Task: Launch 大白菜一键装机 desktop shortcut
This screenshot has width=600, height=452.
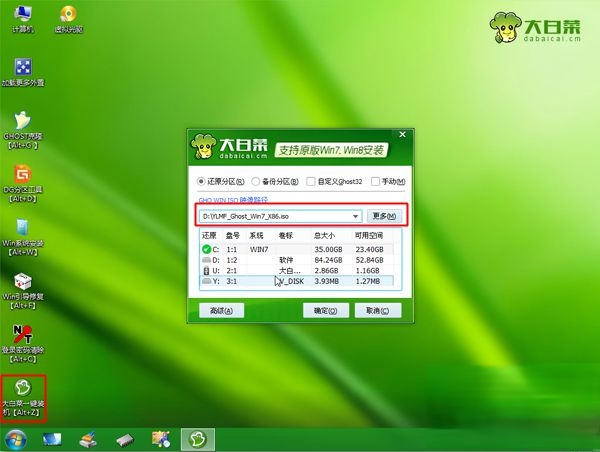Action: pos(21,390)
